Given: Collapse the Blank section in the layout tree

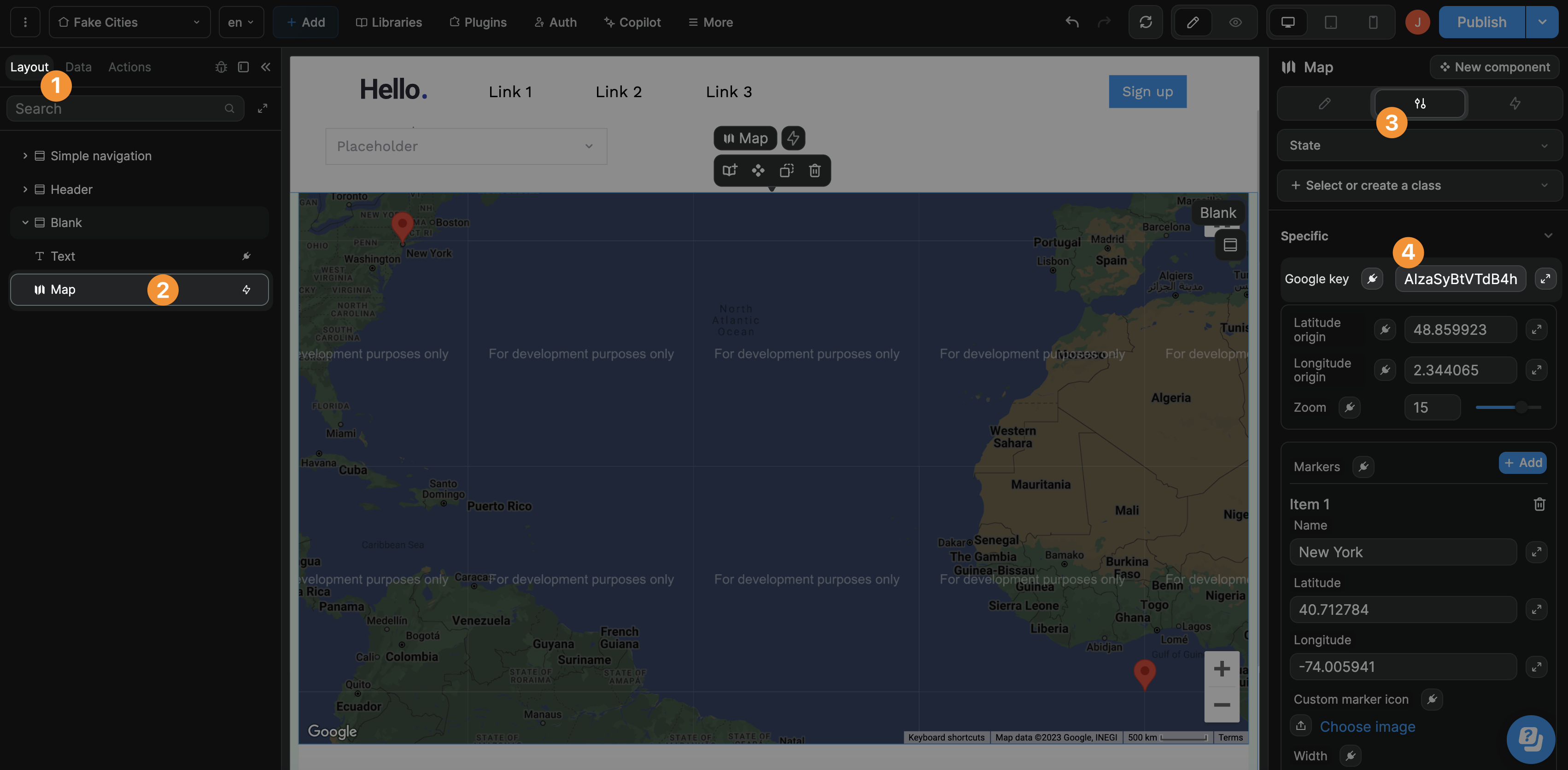Looking at the screenshot, I should point(26,222).
